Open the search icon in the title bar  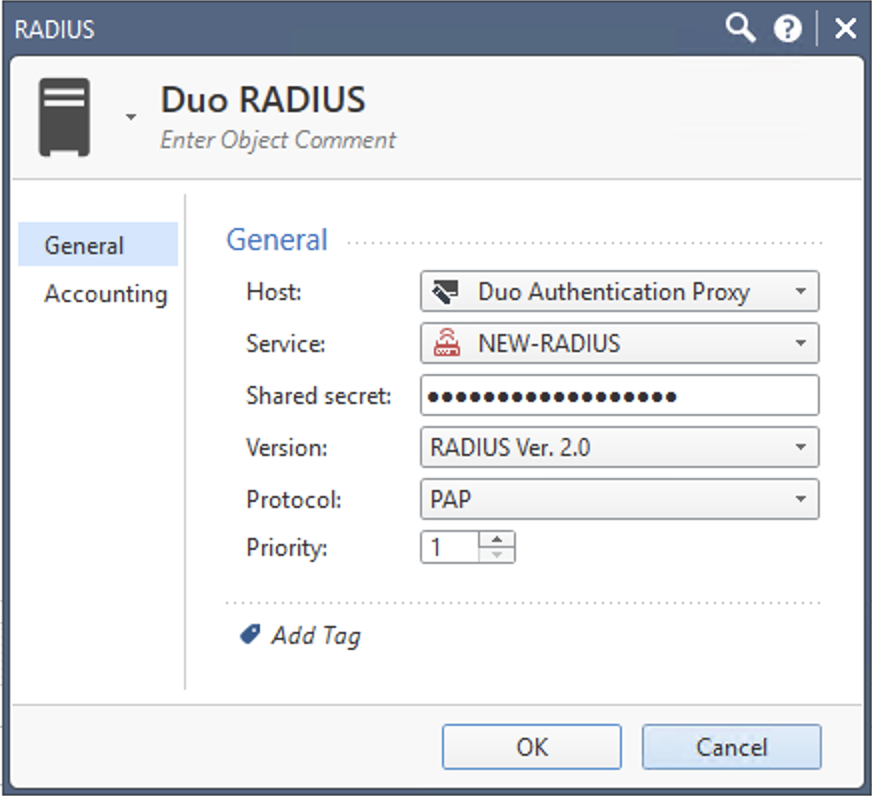[x=740, y=28]
